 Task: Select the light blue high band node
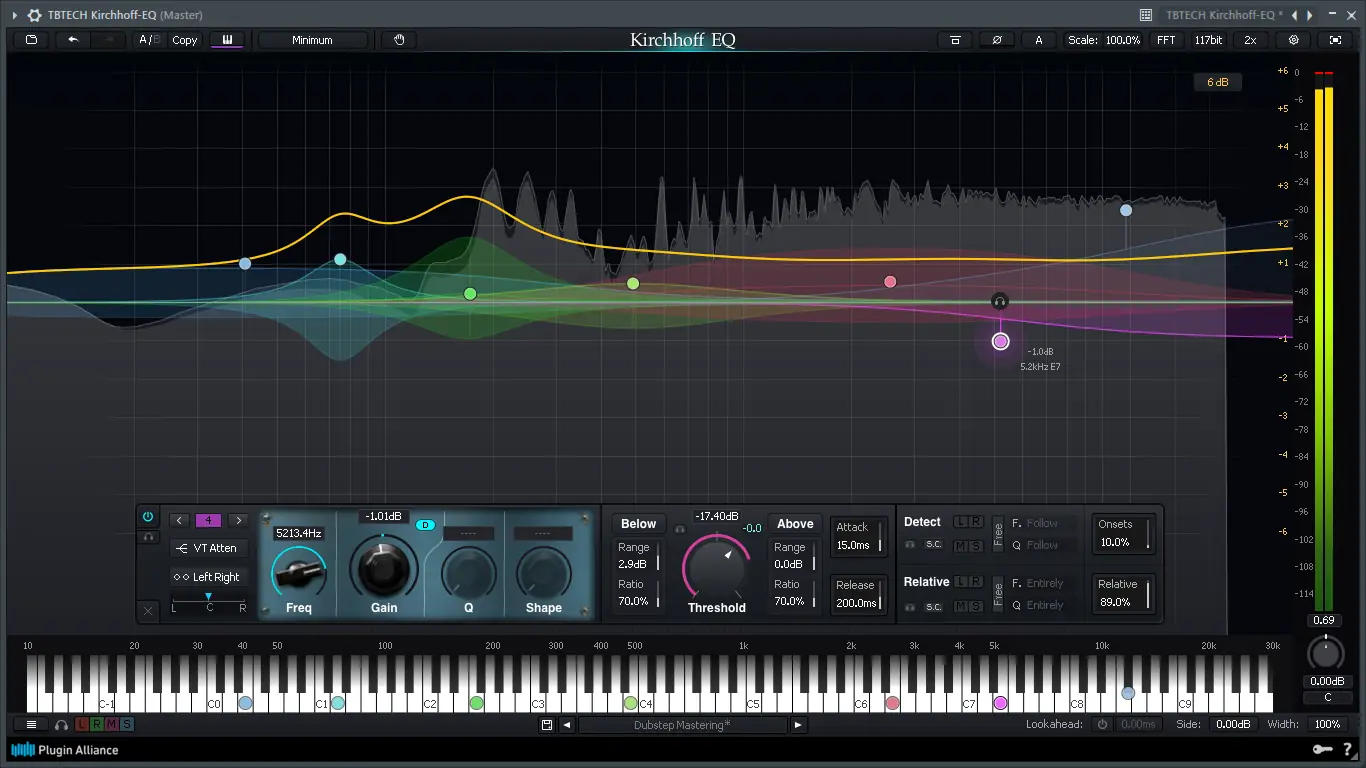(1126, 210)
